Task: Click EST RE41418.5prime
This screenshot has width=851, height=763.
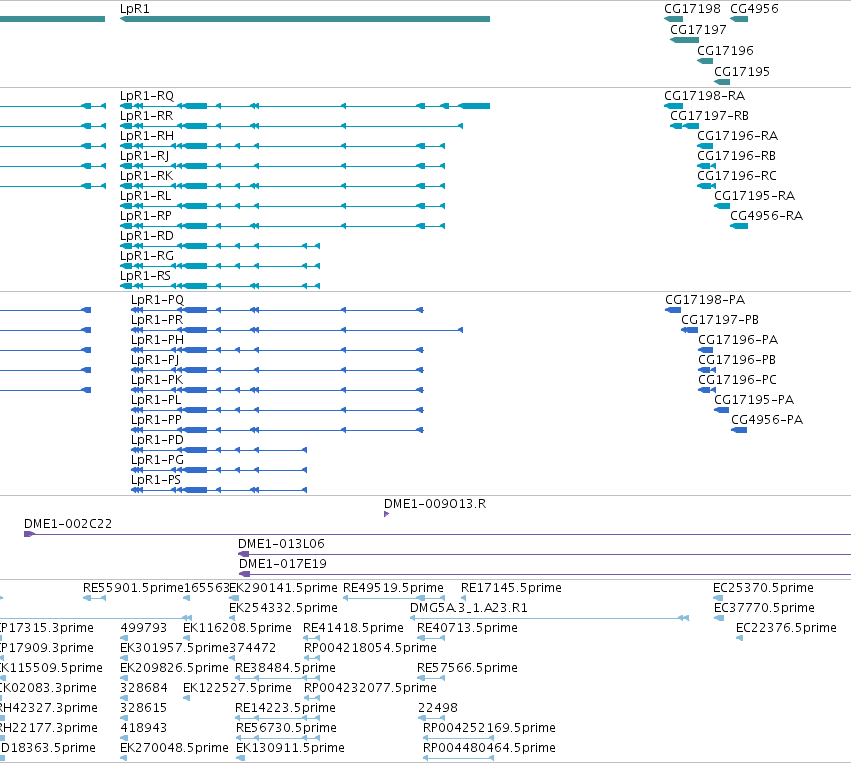Action: click(312, 638)
